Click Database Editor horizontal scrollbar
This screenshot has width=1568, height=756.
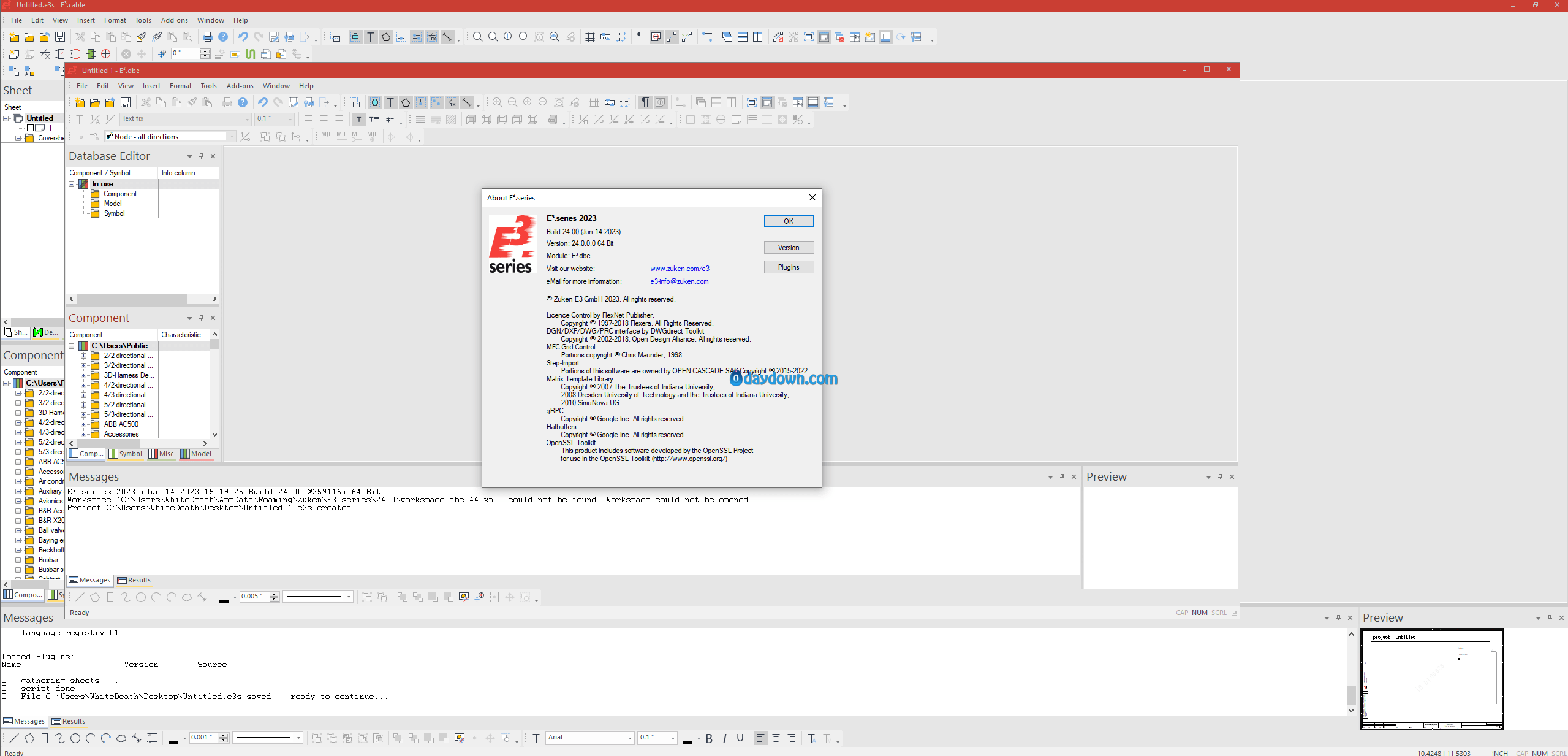tap(142, 299)
